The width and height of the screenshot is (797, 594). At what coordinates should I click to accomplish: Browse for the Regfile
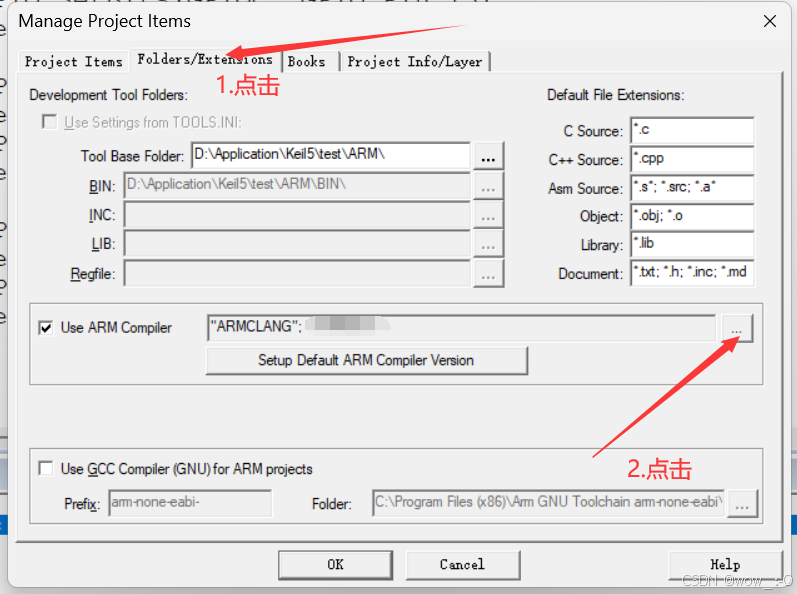[488, 274]
